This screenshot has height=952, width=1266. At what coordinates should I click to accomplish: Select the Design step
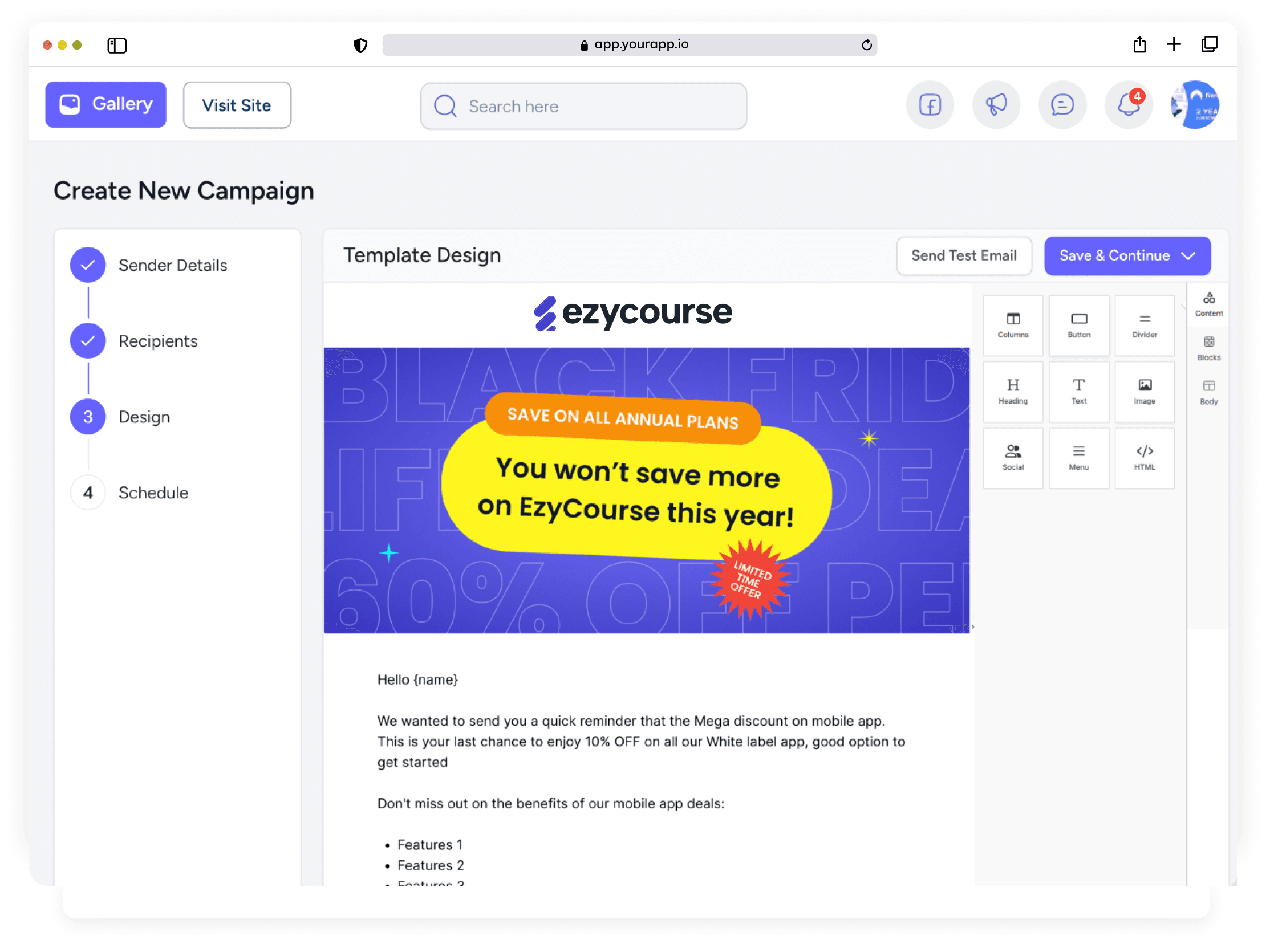point(120,417)
